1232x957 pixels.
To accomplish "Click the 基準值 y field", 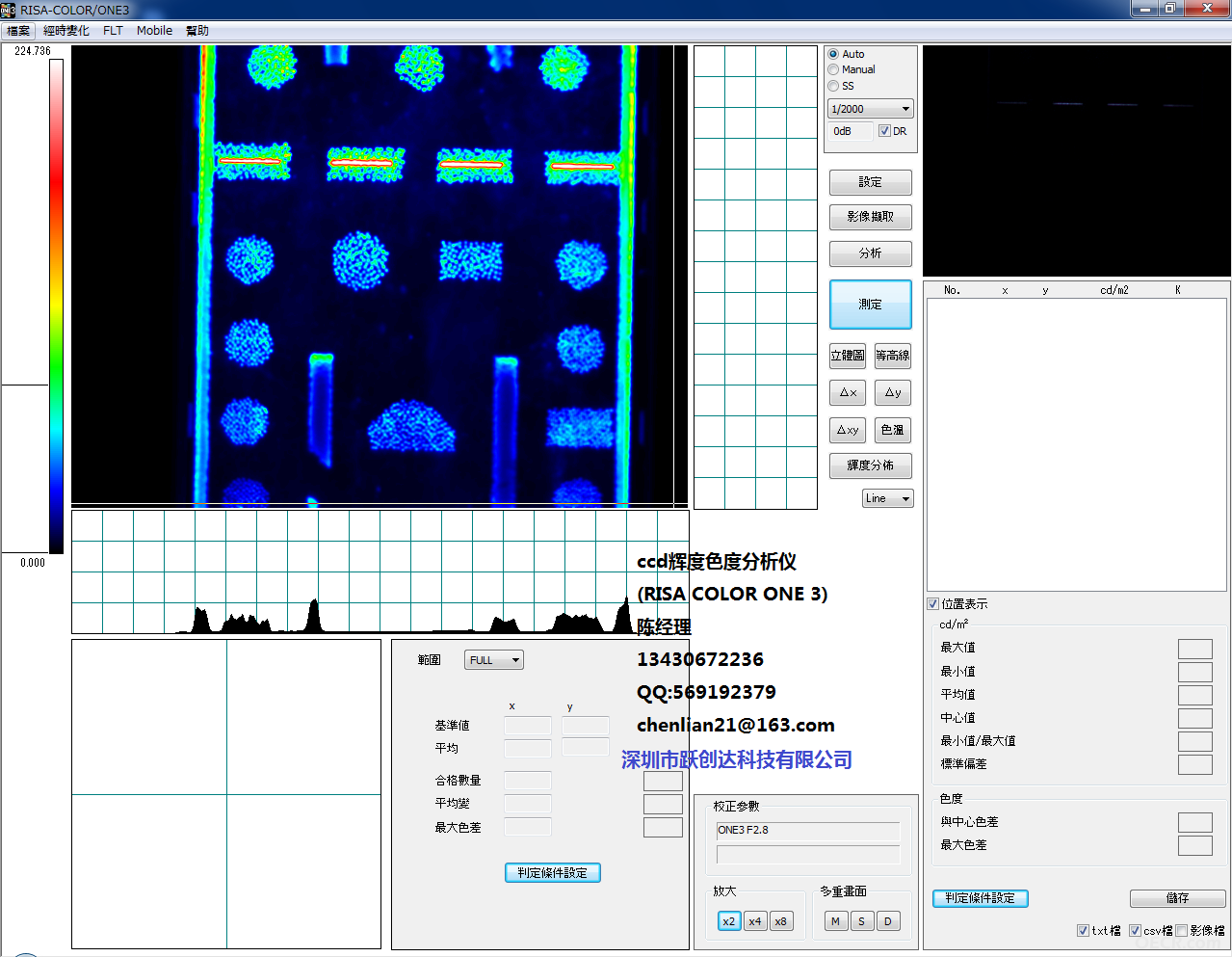I will click(x=586, y=726).
